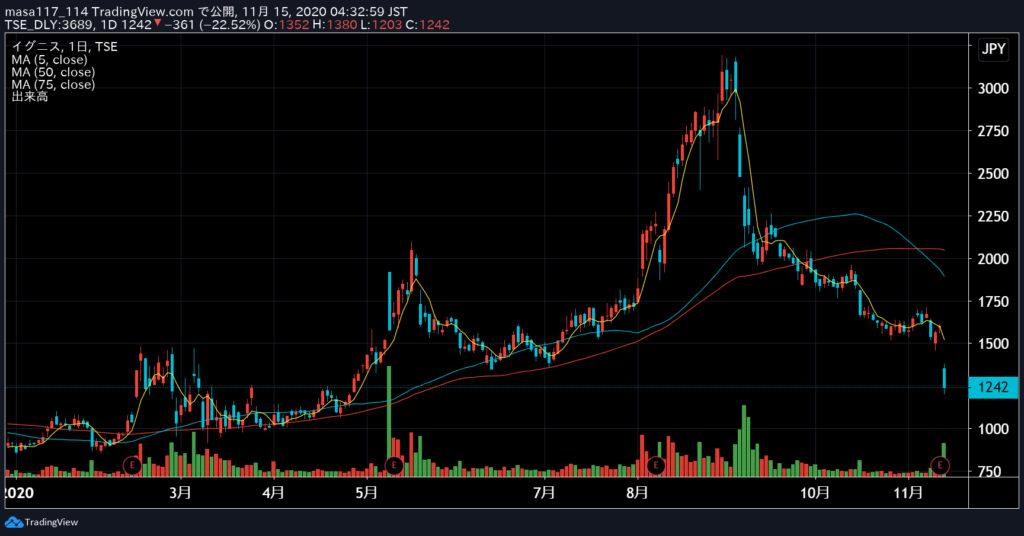The width and height of the screenshot is (1024, 536).
Task: Click the 11月 date axis label
Action: 908,492
